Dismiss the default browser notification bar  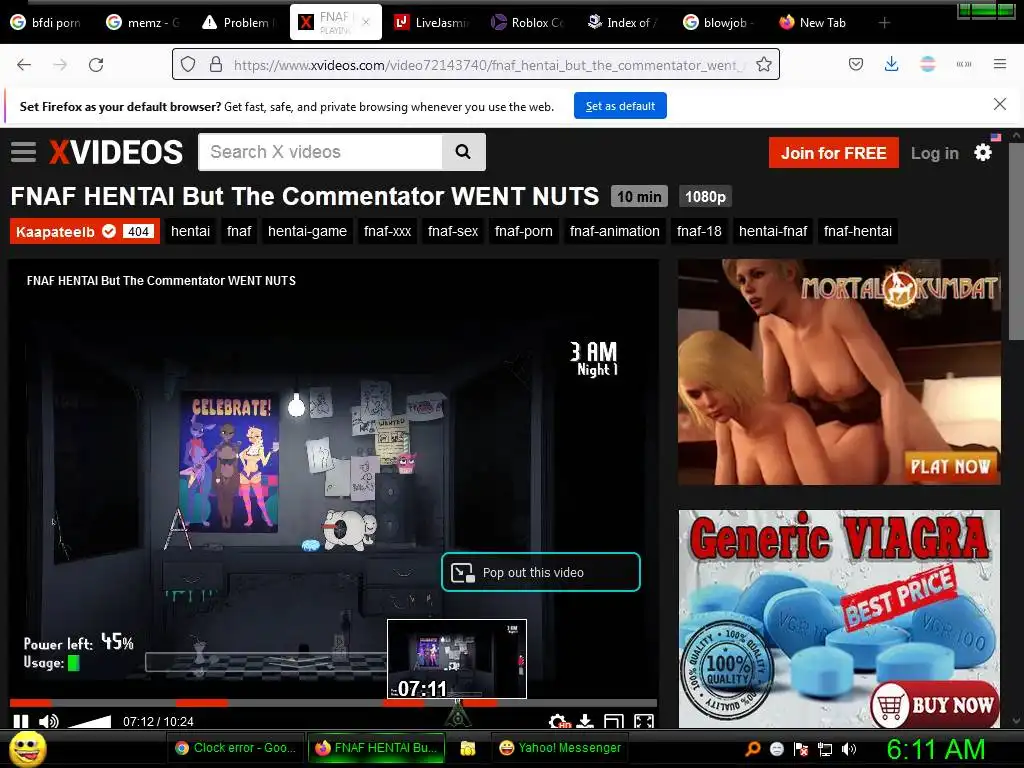tap(999, 104)
